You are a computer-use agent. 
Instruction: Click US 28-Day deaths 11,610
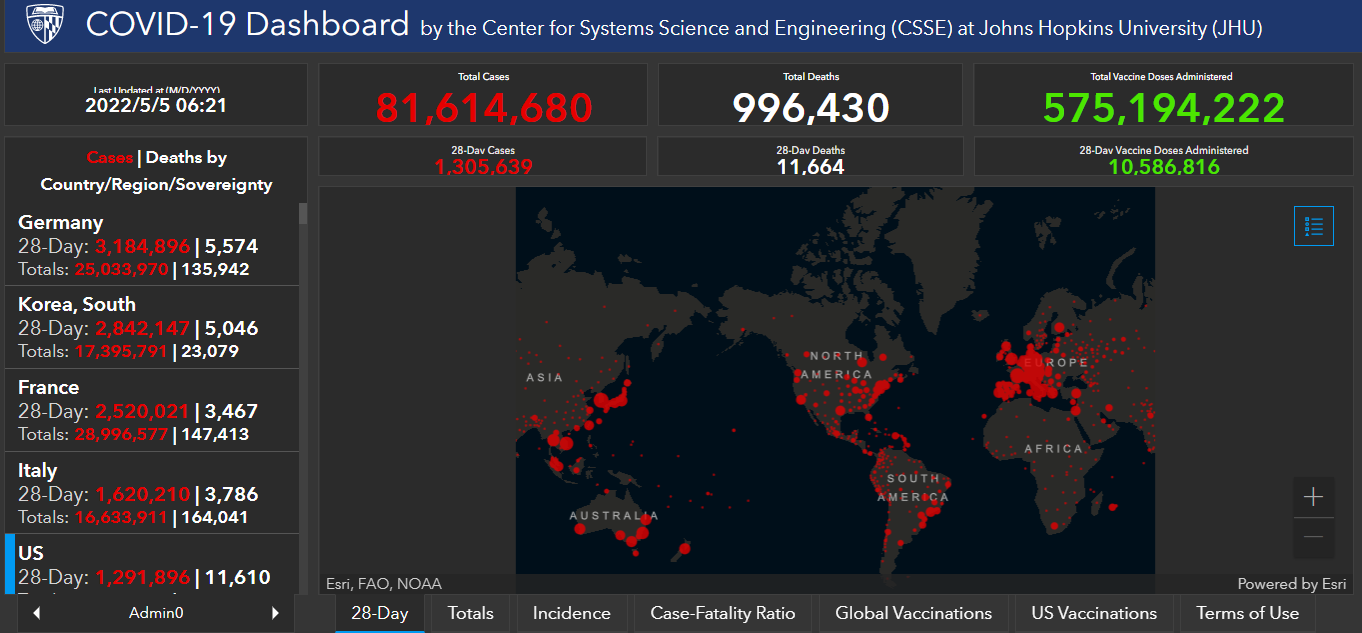tap(237, 577)
